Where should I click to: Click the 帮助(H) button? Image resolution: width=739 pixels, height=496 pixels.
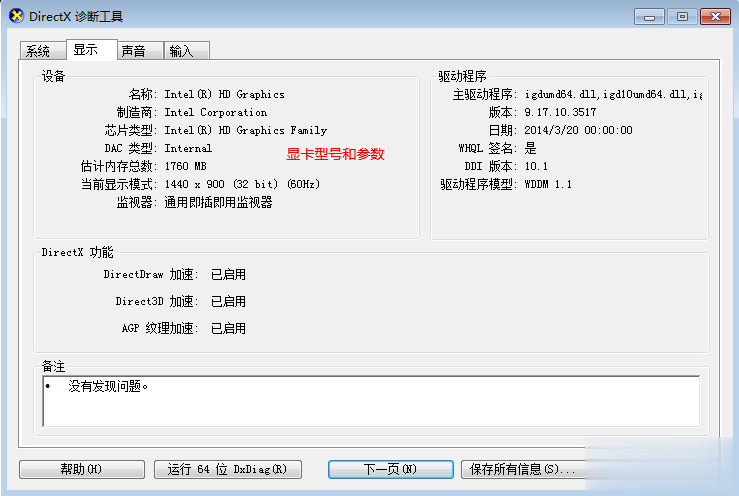82,469
